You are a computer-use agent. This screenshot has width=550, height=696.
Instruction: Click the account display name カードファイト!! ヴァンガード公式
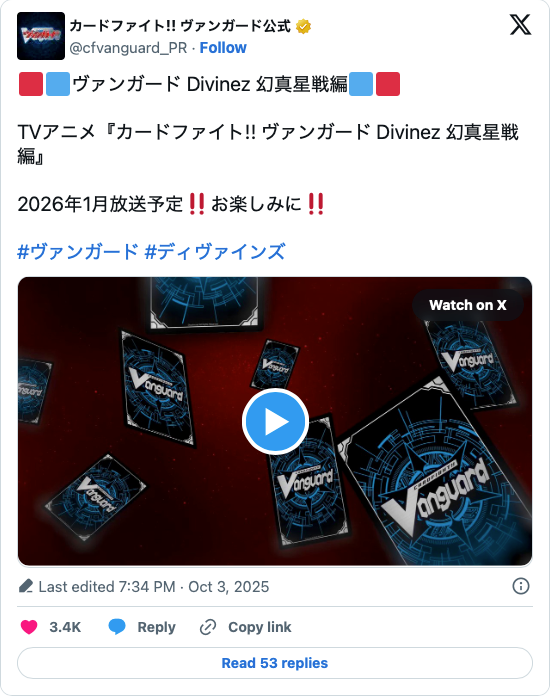tap(180, 26)
